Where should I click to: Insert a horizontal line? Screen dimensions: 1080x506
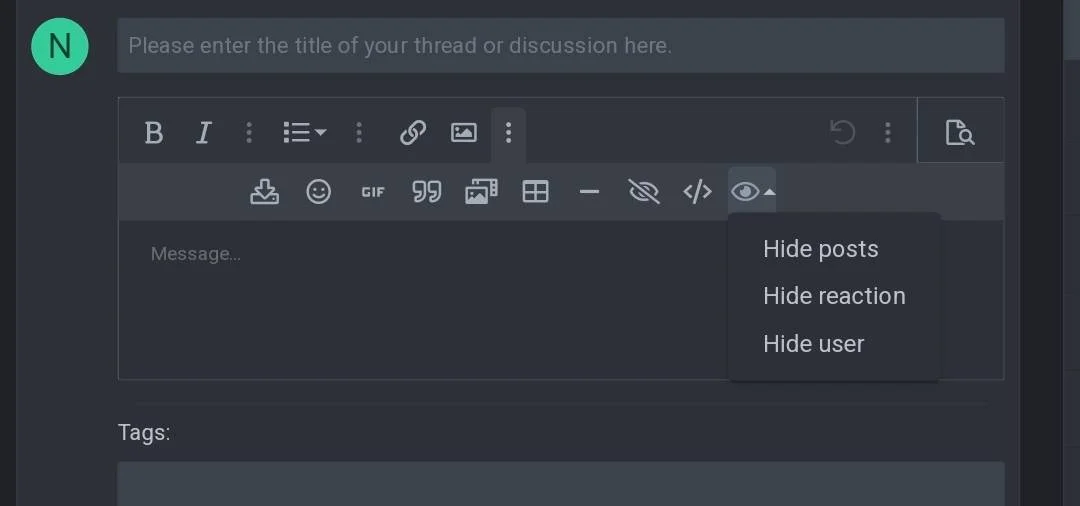(x=589, y=192)
